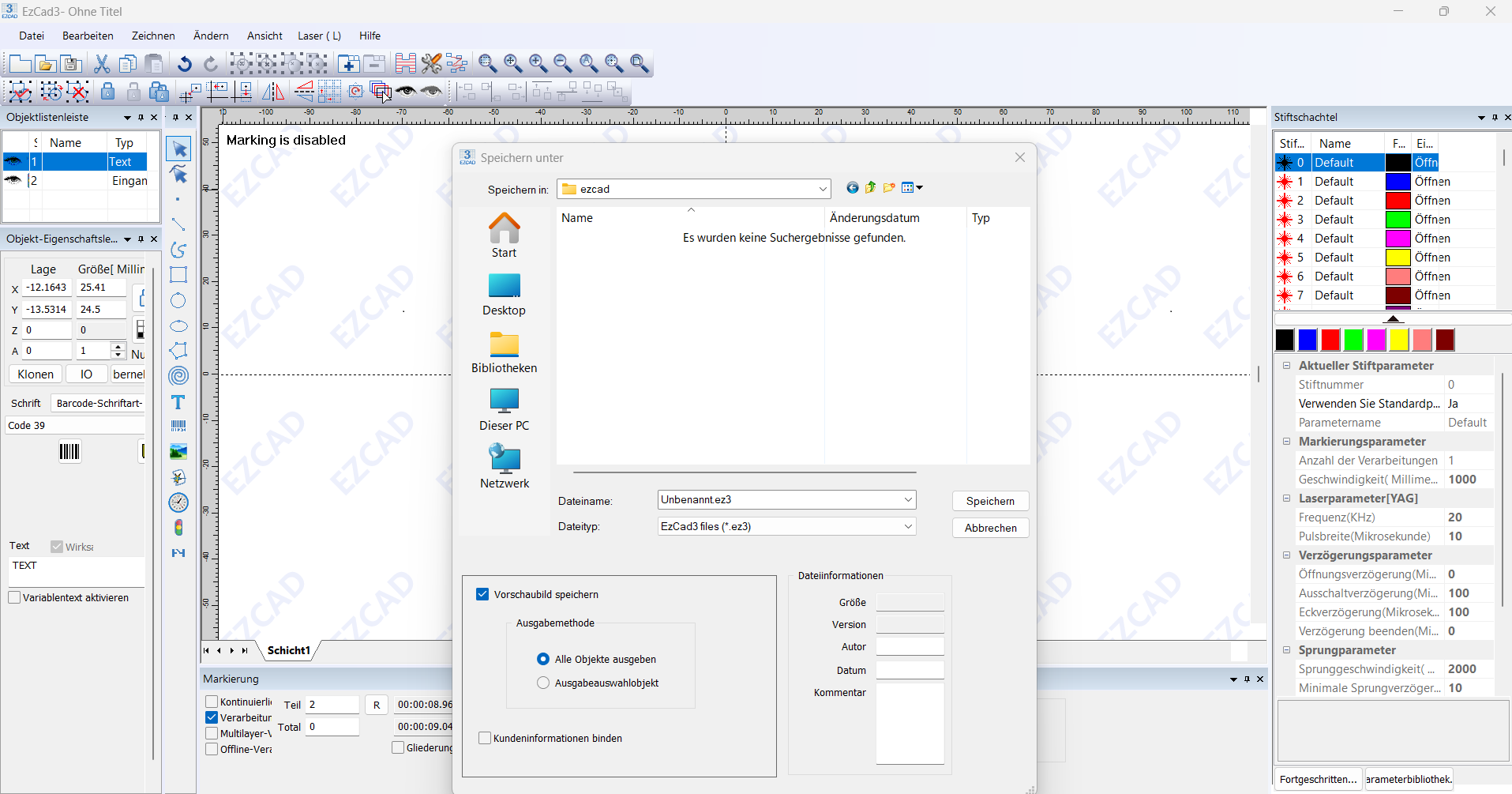The height and width of the screenshot is (794, 1512).
Task: Select the Polygon tool
Action: [x=179, y=351]
